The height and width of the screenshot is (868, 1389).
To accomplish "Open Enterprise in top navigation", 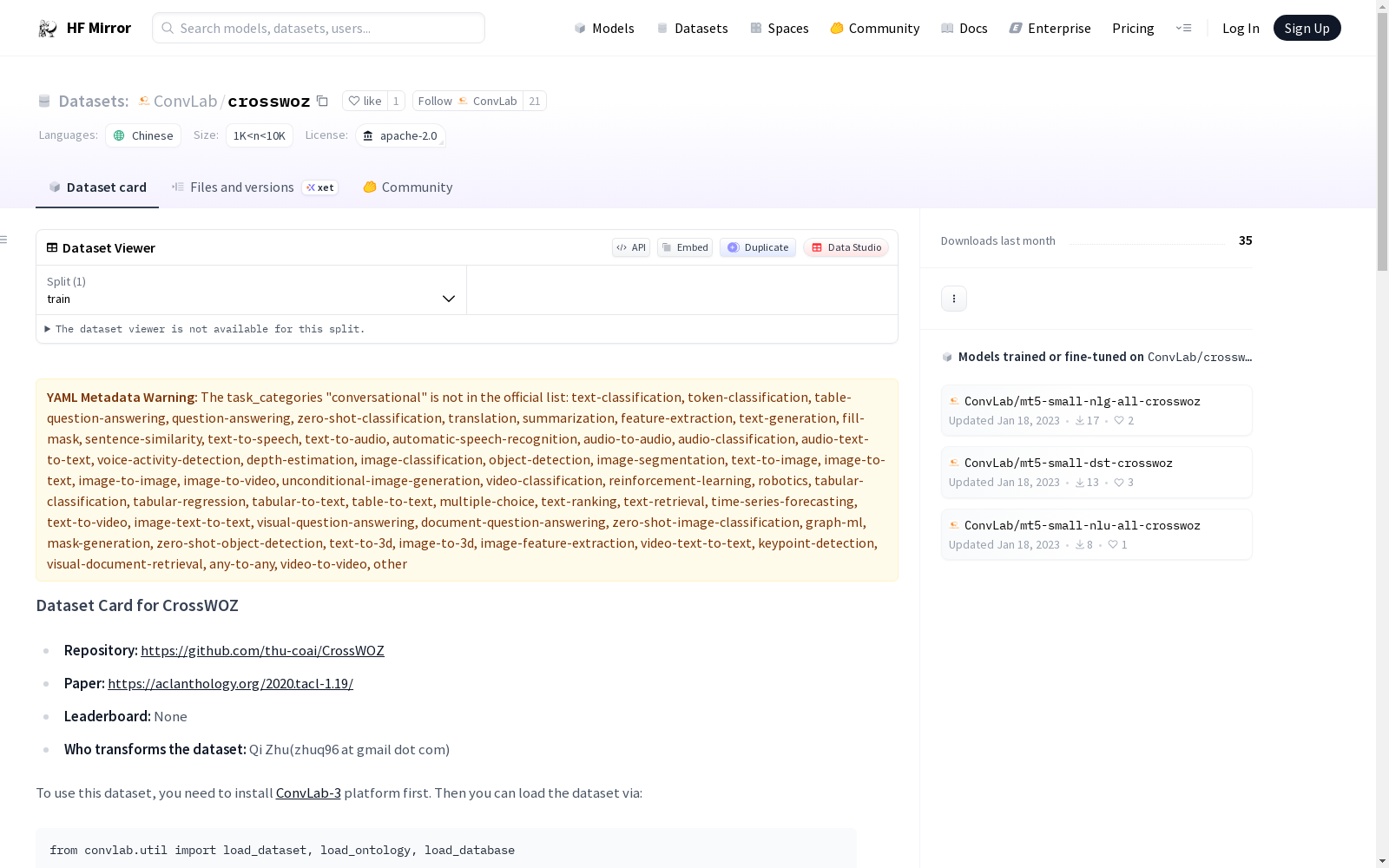I will pos(1050,28).
